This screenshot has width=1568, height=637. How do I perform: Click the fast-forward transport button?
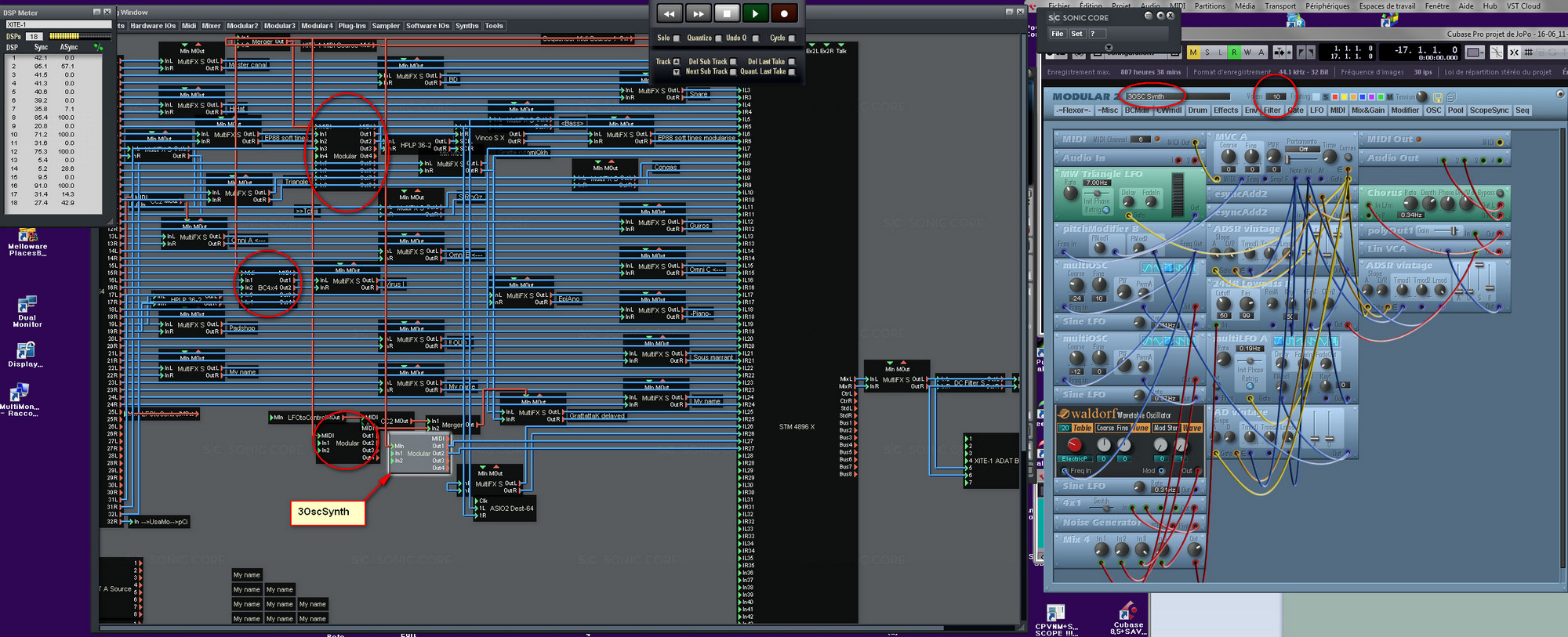698,13
